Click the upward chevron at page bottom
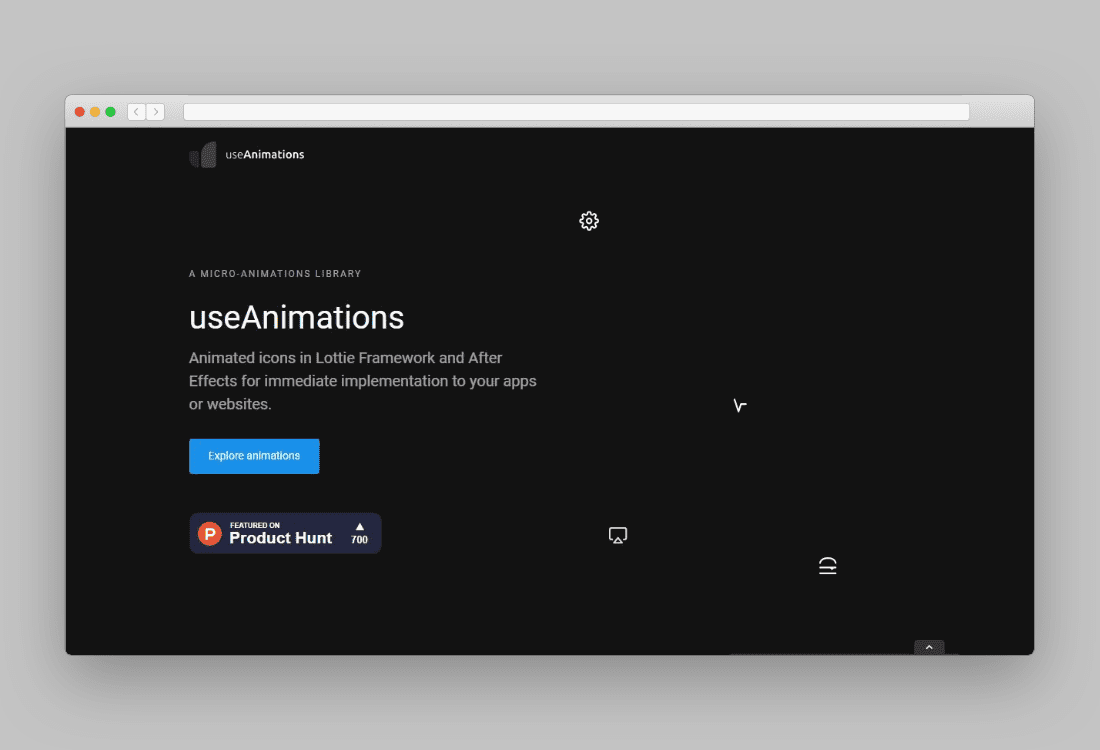Viewport: 1100px width, 750px height. pyautogui.click(x=929, y=647)
